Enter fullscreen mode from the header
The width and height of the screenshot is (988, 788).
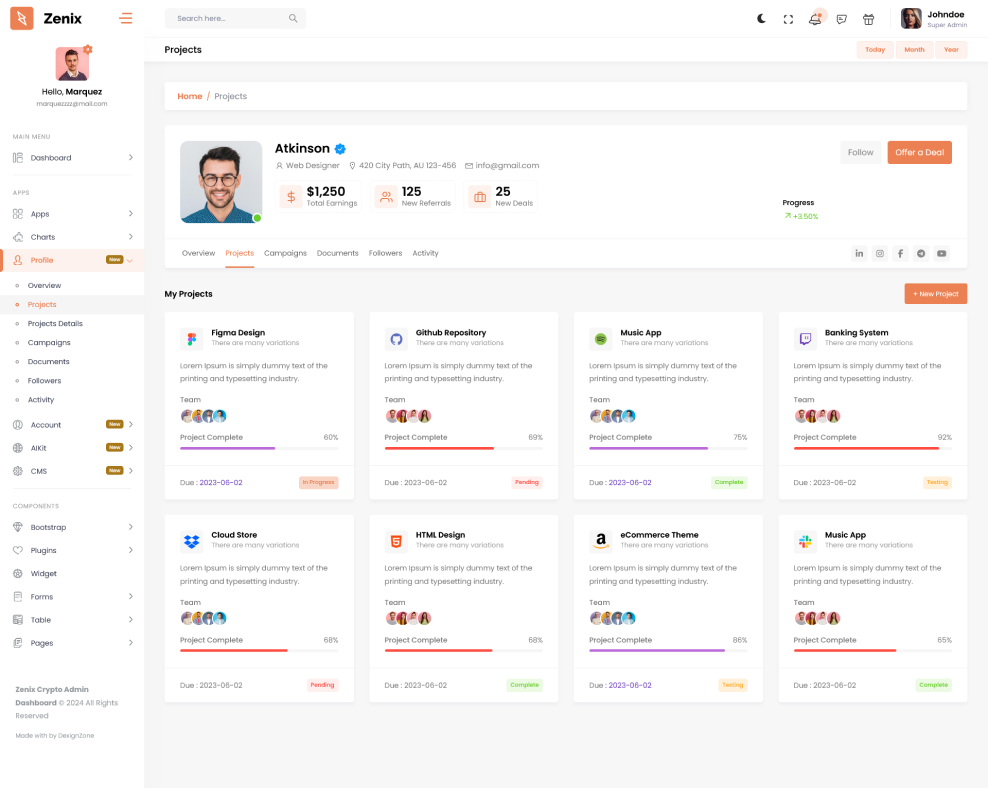click(x=788, y=19)
